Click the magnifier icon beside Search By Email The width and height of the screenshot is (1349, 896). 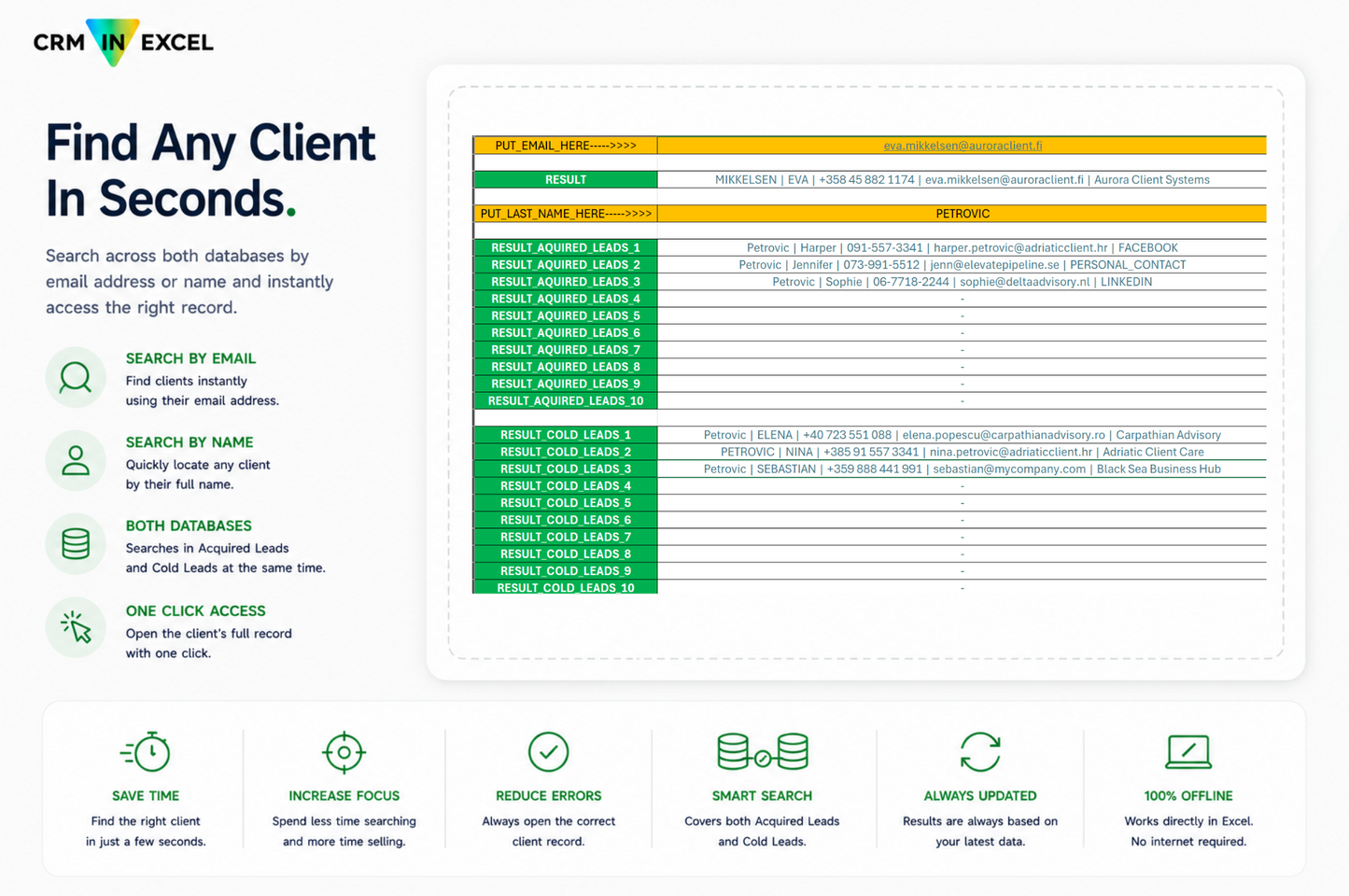click(x=76, y=378)
